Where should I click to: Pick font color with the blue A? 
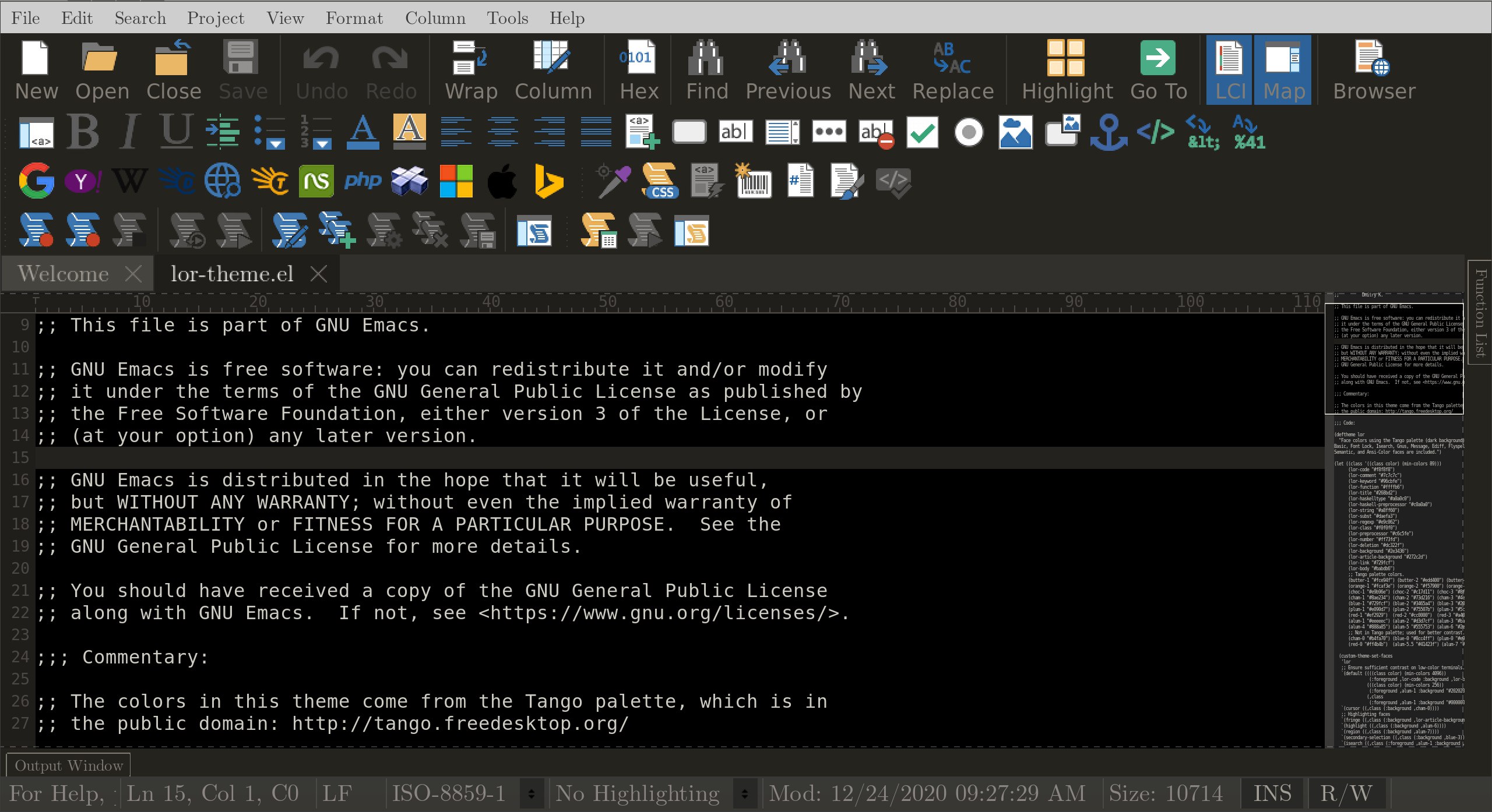pos(363,132)
